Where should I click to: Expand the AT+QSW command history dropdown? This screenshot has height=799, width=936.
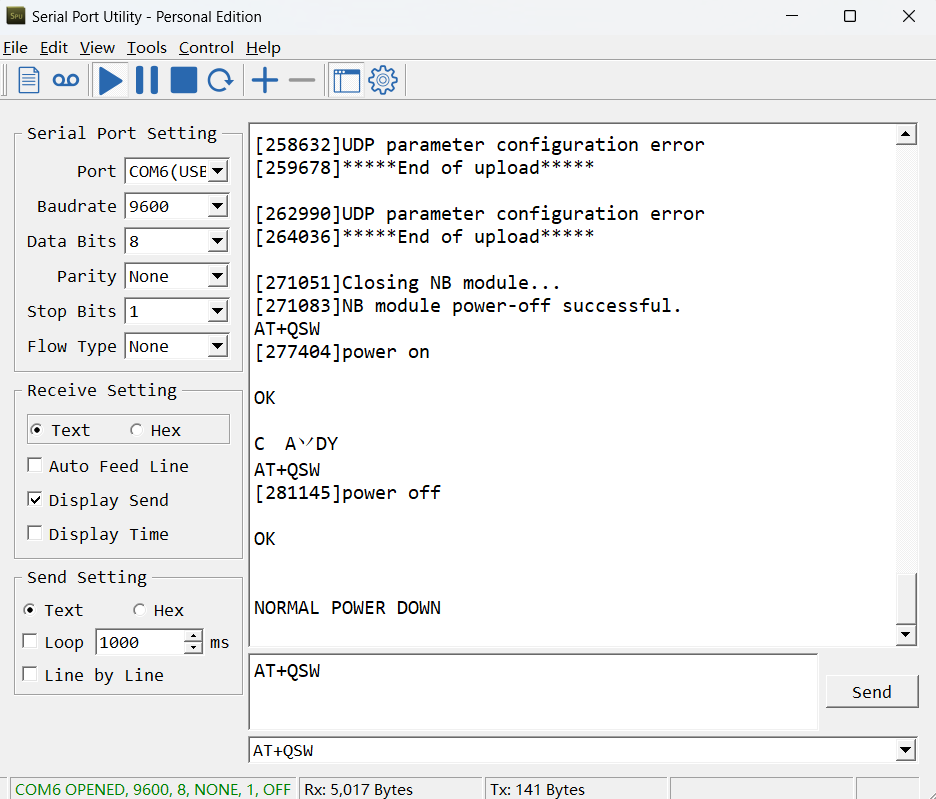906,750
